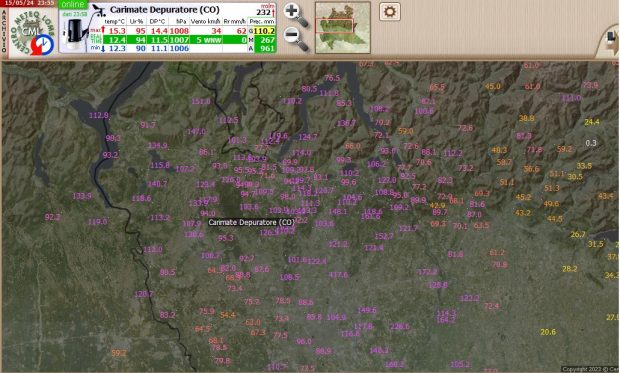
Task: Select the Vento km/h column header
Action: tap(205, 21)
